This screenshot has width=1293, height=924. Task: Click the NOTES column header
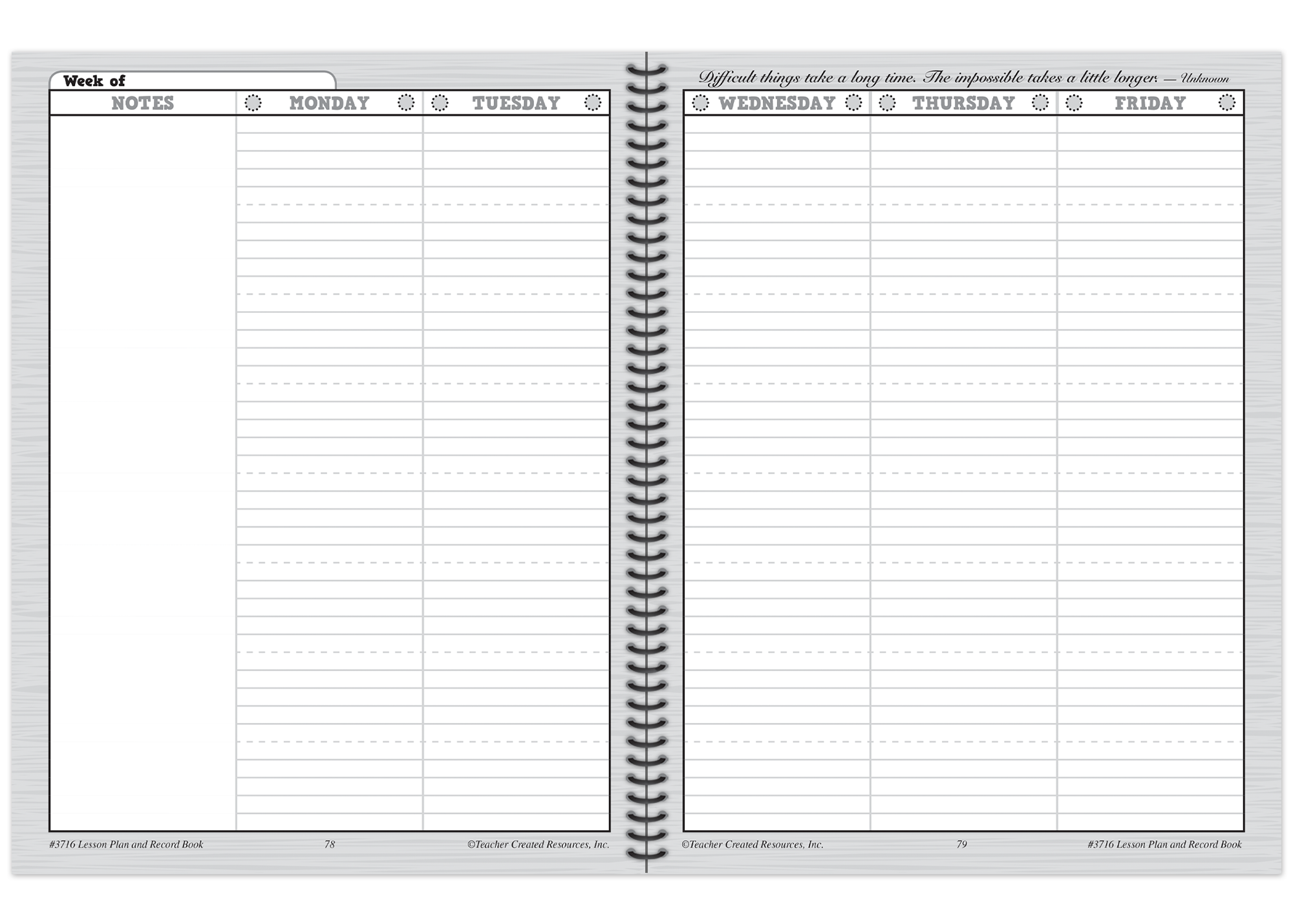pyautogui.click(x=143, y=103)
